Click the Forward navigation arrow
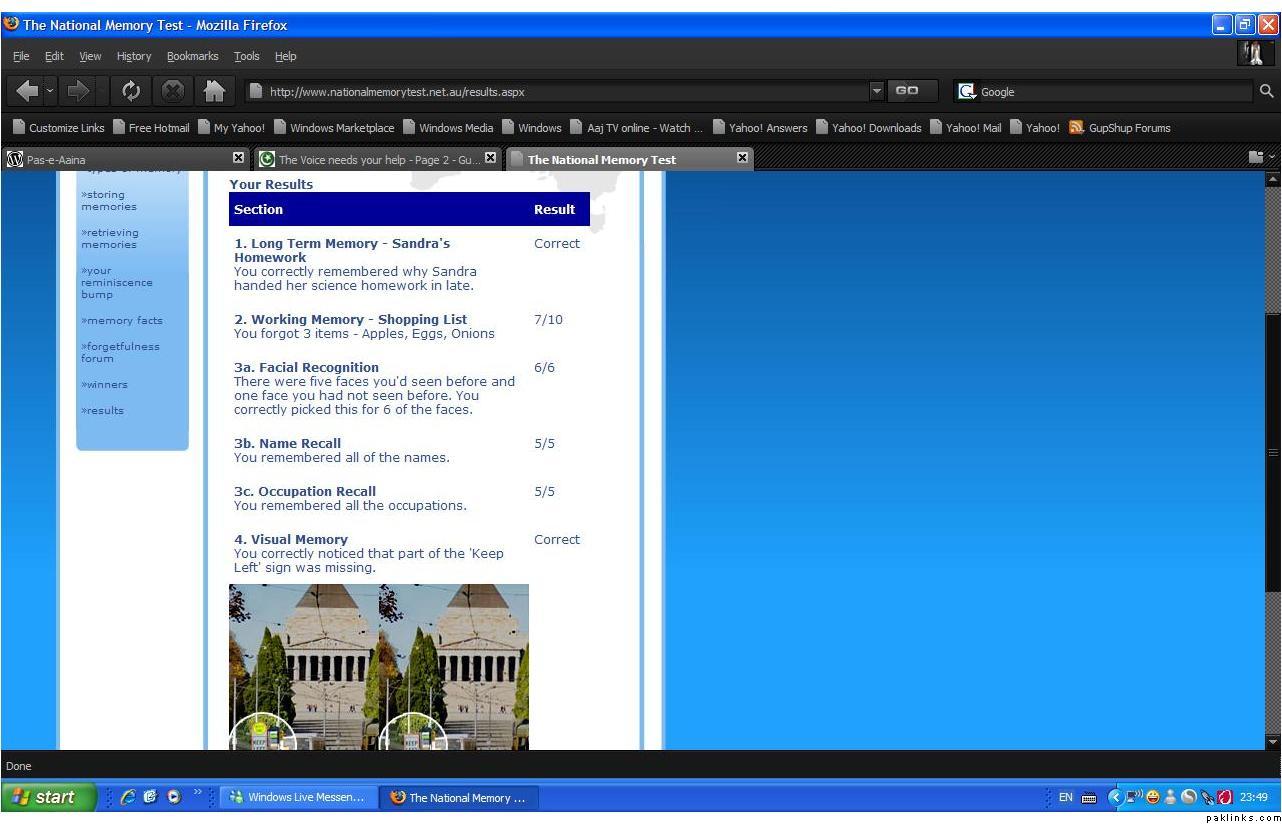The width and height of the screenshot is (1282, 824). pyautogui.click(x=78, y=91)
